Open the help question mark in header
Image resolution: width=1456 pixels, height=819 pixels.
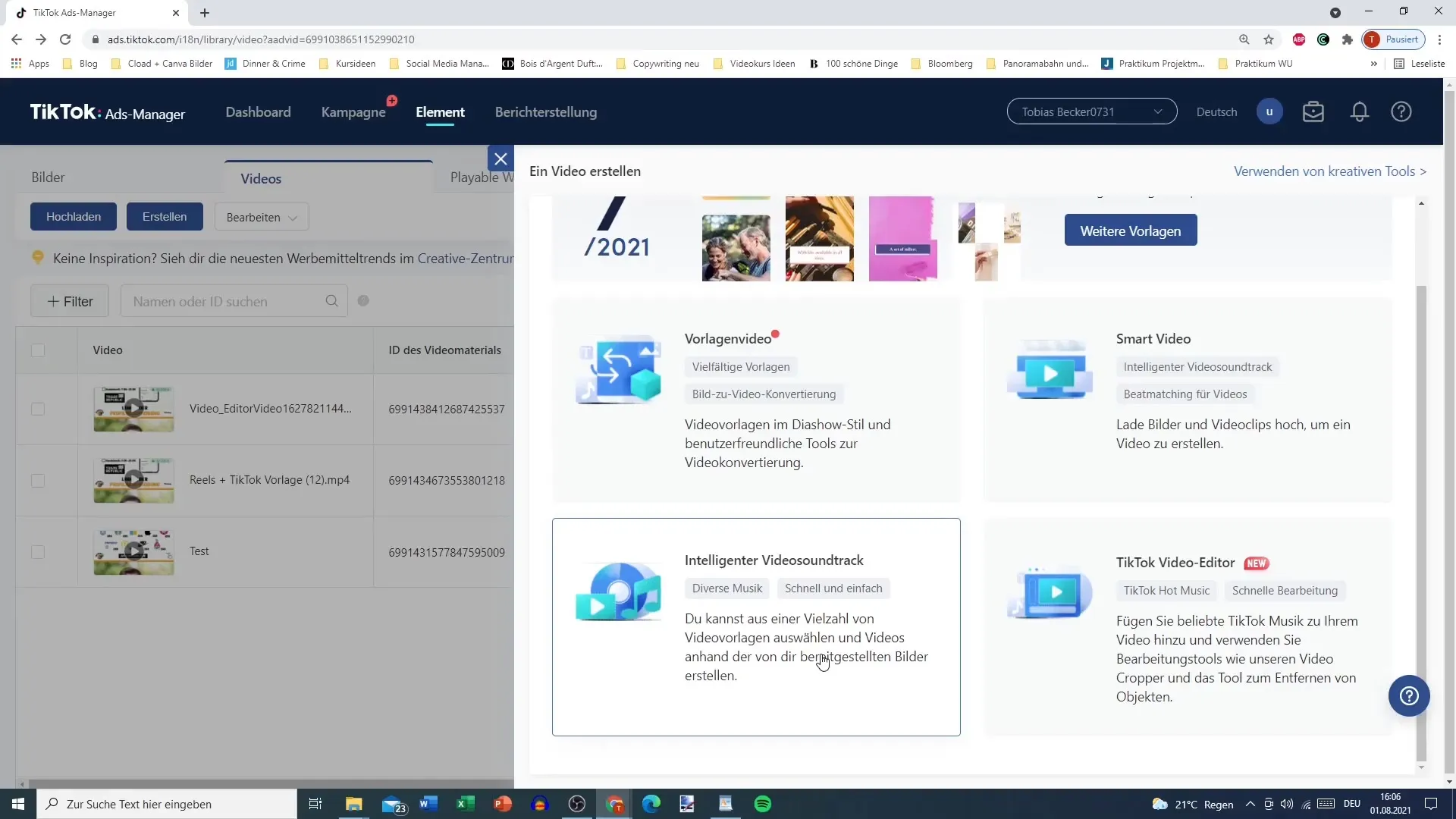pyautogui.click(x=1401, y=112)
